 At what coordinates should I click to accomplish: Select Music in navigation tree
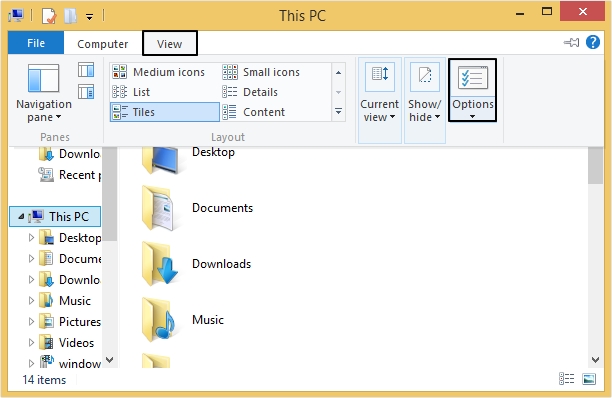pos(75,300)
